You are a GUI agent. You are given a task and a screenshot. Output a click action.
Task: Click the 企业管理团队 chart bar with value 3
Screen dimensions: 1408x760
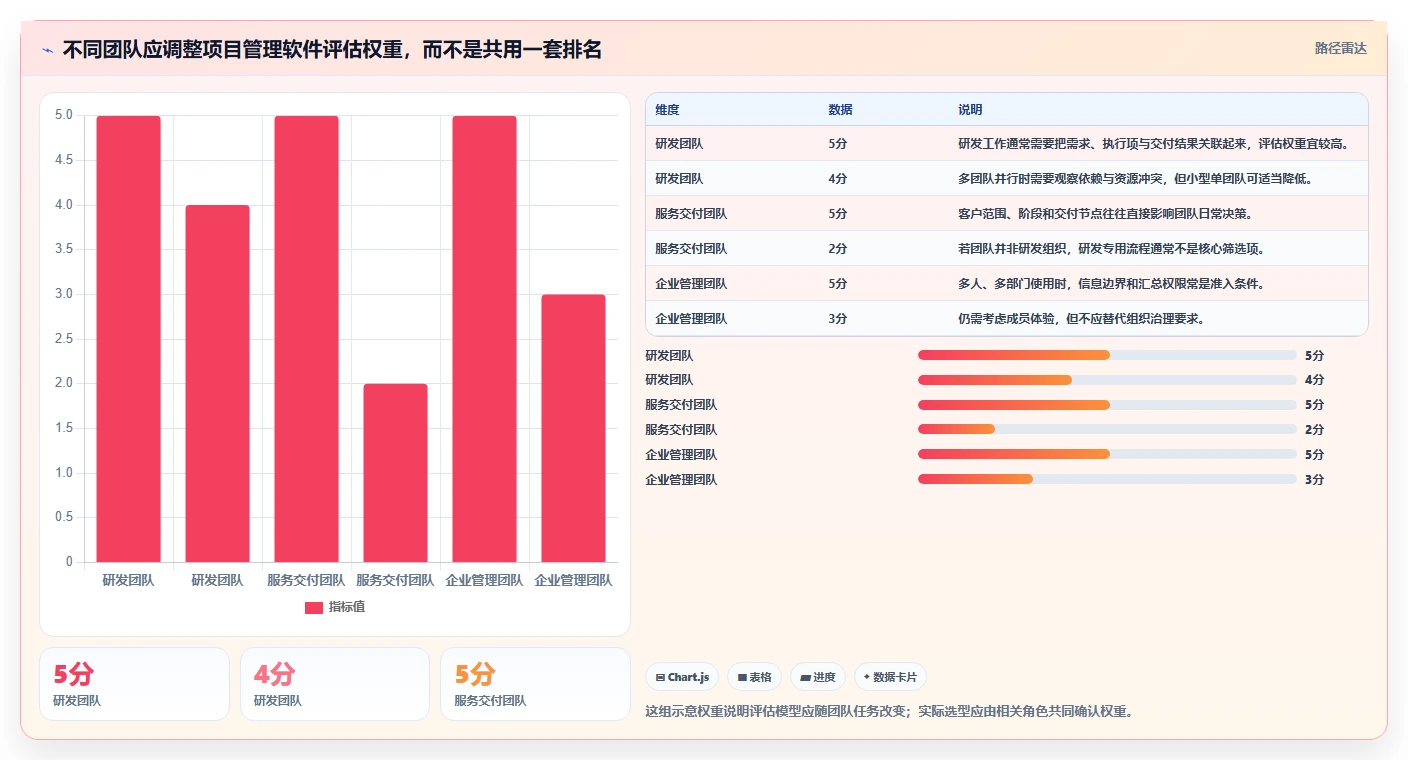(573, 428)
